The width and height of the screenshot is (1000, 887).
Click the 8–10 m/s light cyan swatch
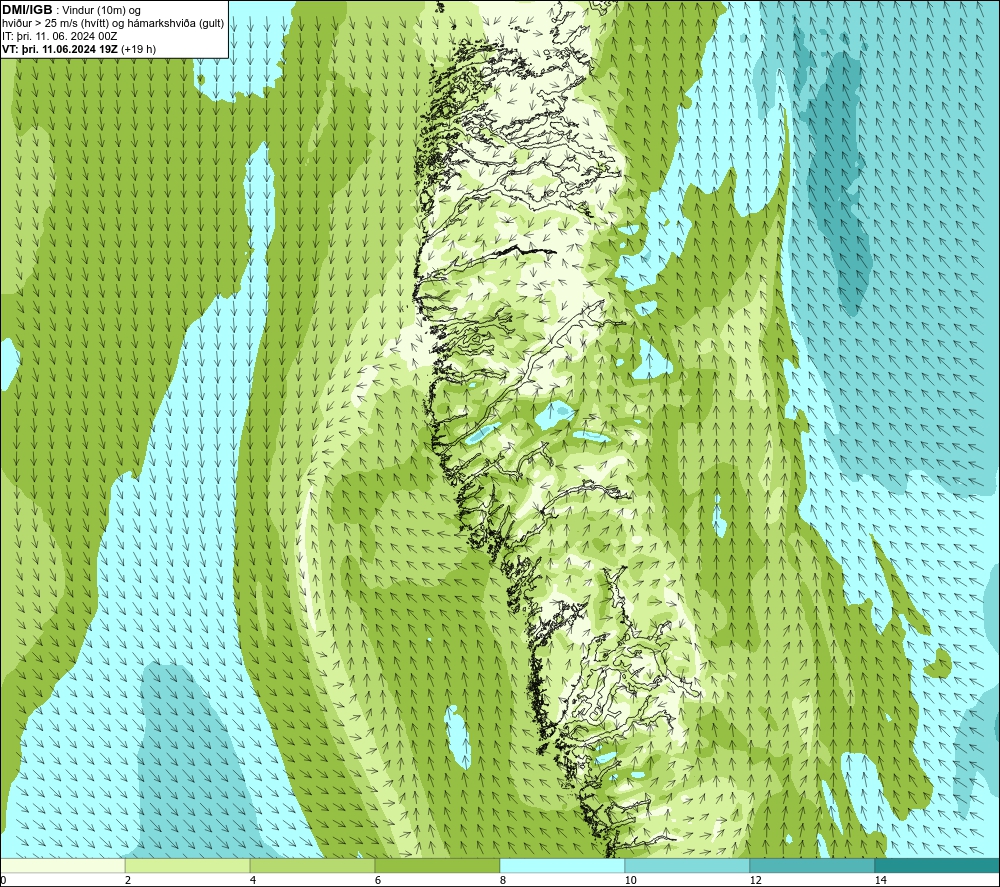tap(562, 865)
